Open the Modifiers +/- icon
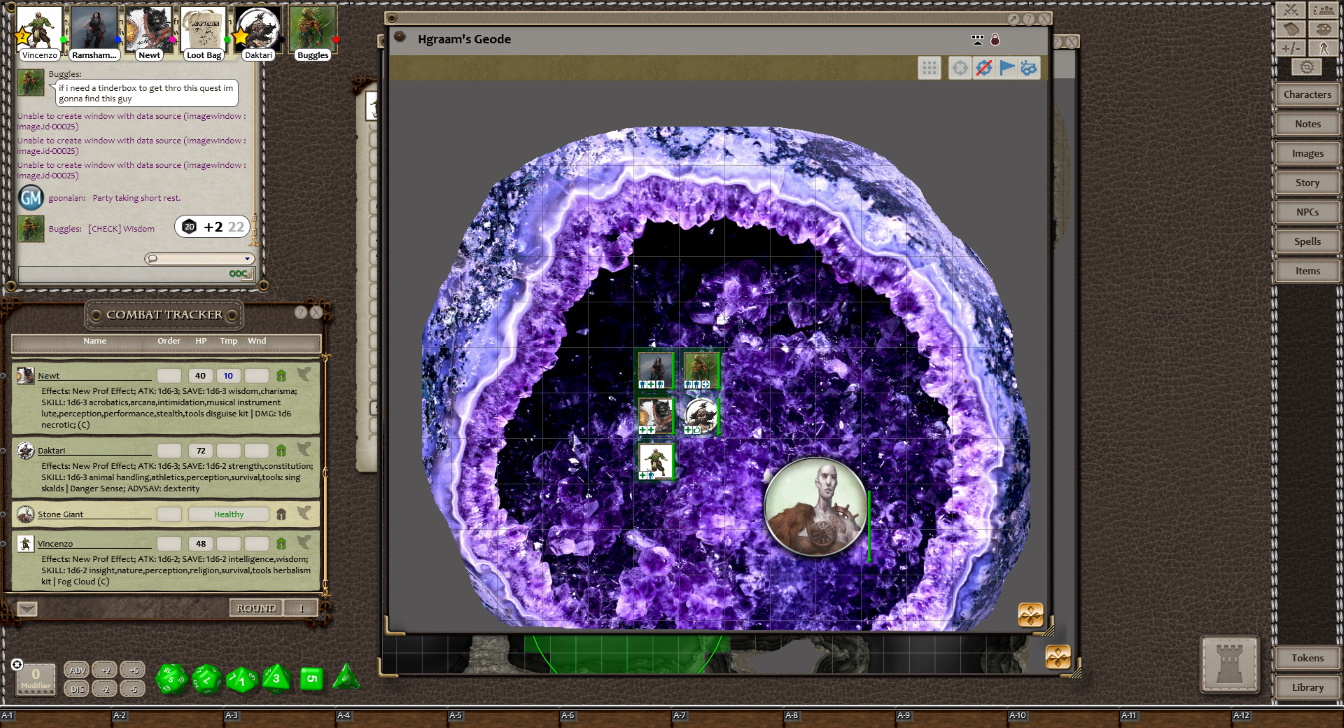 (x=1291, y=48)
